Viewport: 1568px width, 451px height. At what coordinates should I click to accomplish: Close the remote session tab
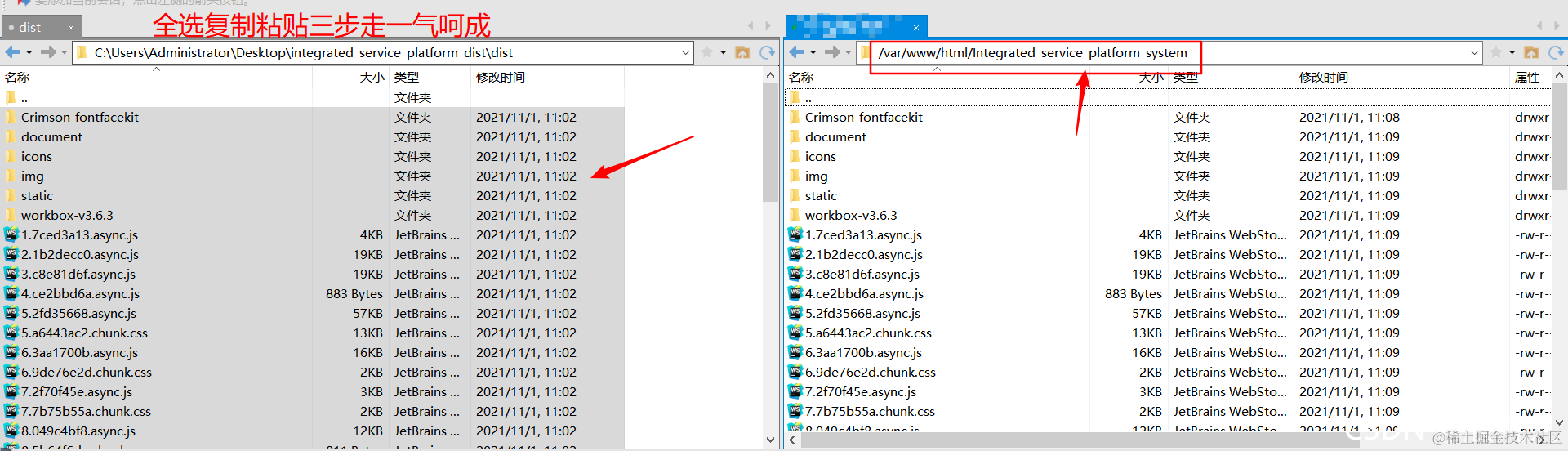916,28
